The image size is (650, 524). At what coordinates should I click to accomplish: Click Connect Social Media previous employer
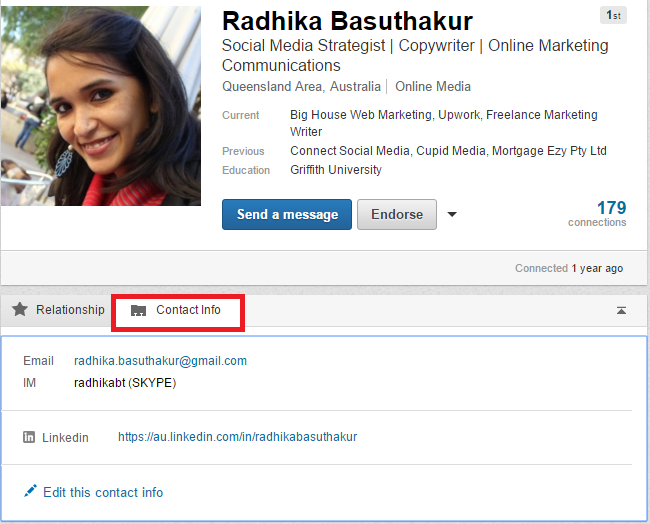pyautogui.click(x=350, y=150)
